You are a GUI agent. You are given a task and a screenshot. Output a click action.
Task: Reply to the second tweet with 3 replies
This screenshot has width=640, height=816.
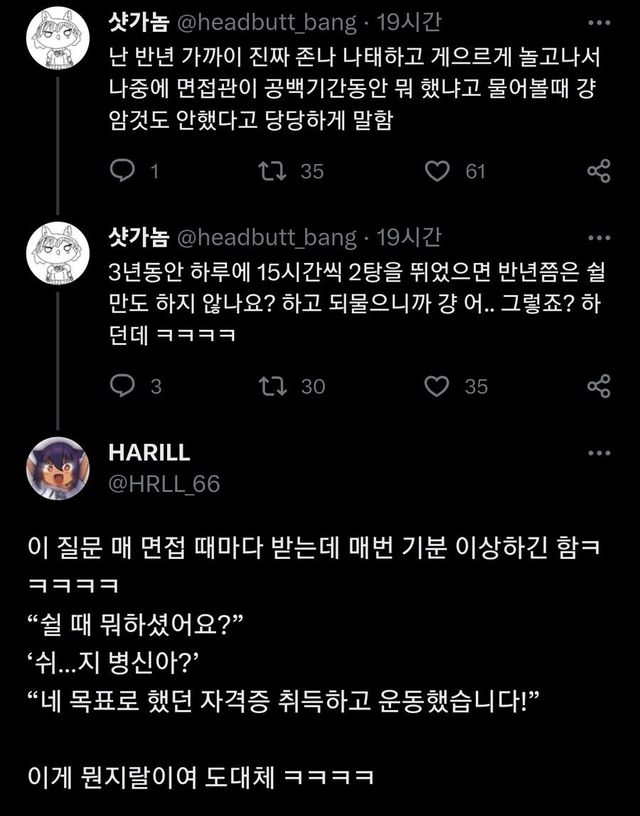tap(122, 385)
